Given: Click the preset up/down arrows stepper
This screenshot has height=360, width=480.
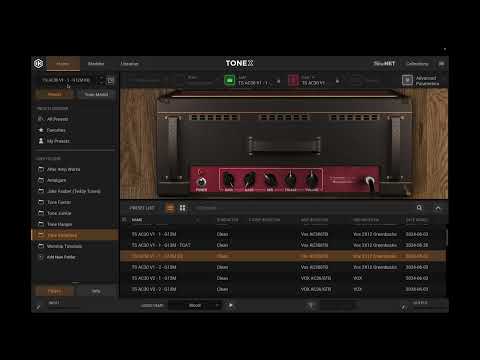Looking at the screenshot, I should [101, 80].
